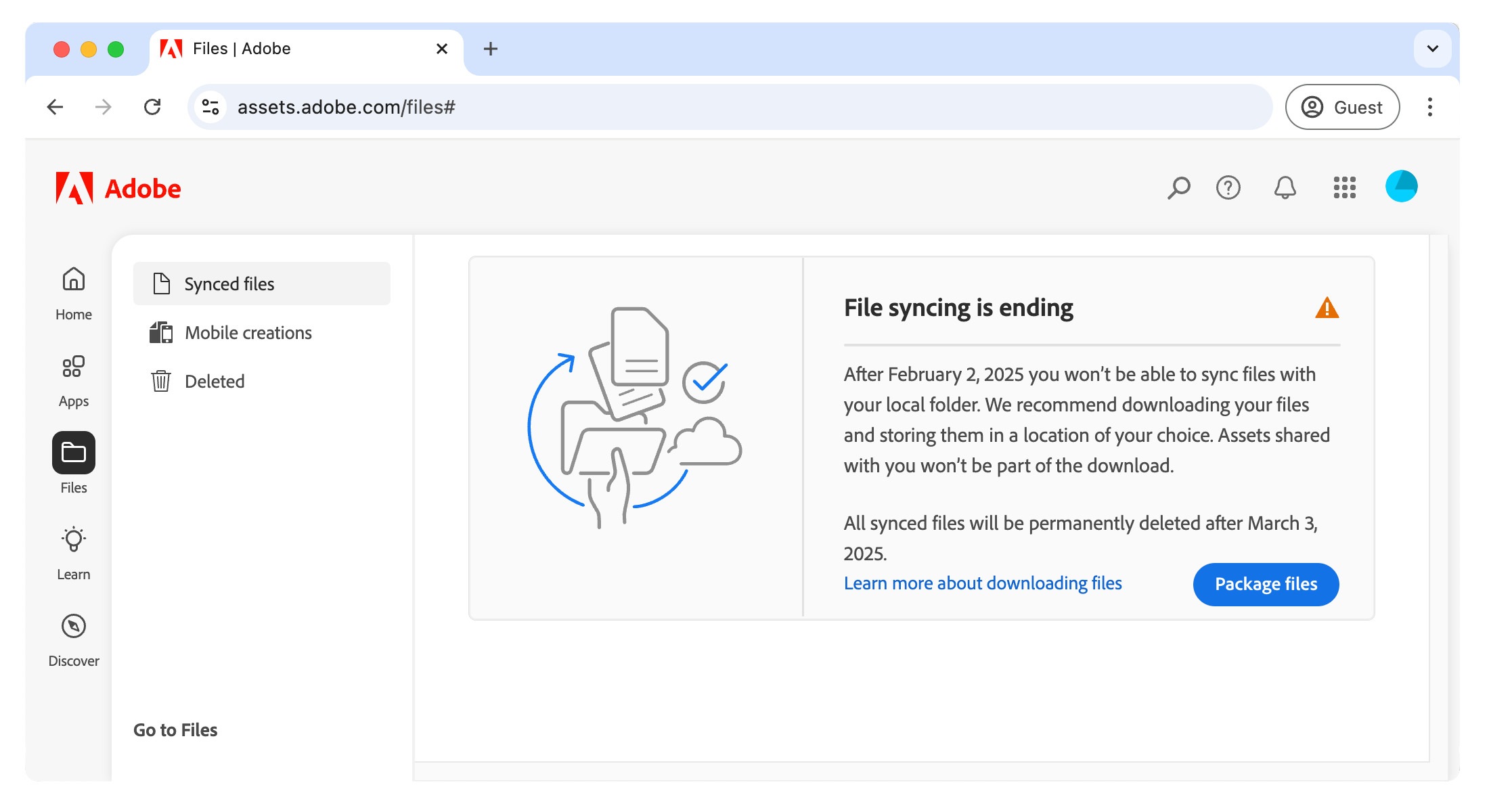Open the search magnifier icon
The image size is (1489, 812).
point(1179,187)
